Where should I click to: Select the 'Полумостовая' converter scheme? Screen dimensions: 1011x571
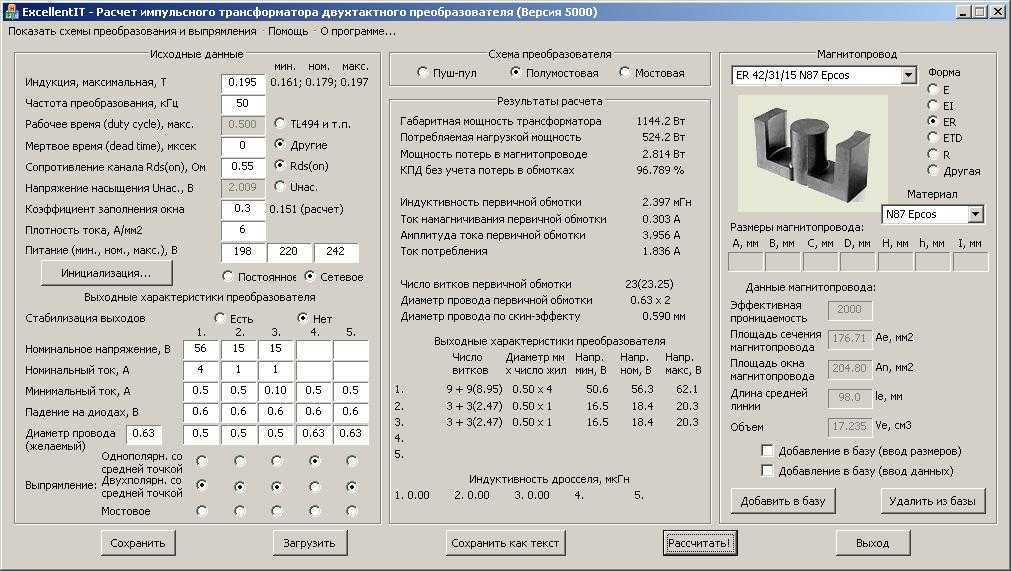[x=515, y=72]
